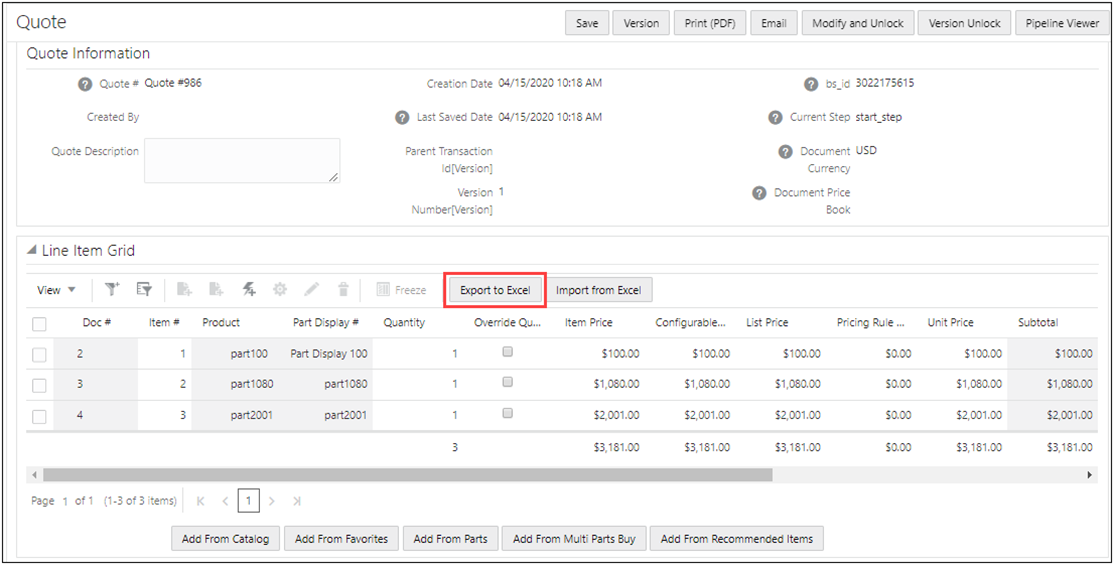Click the pencil edit icon
This screenshot has width=1114, height=565.
coord(311,289)
